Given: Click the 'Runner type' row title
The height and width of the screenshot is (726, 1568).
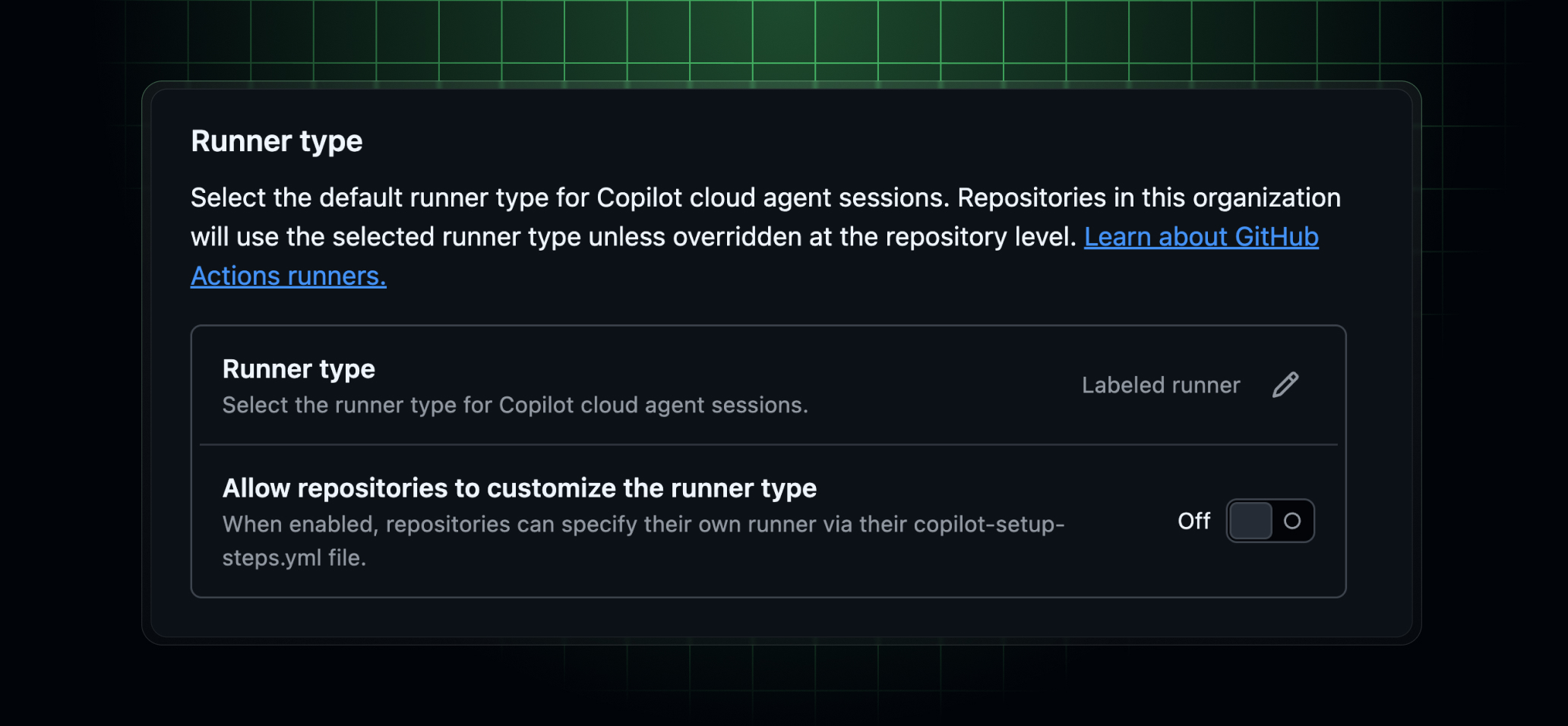Looking at the screenshot, I should coord(299,369).
